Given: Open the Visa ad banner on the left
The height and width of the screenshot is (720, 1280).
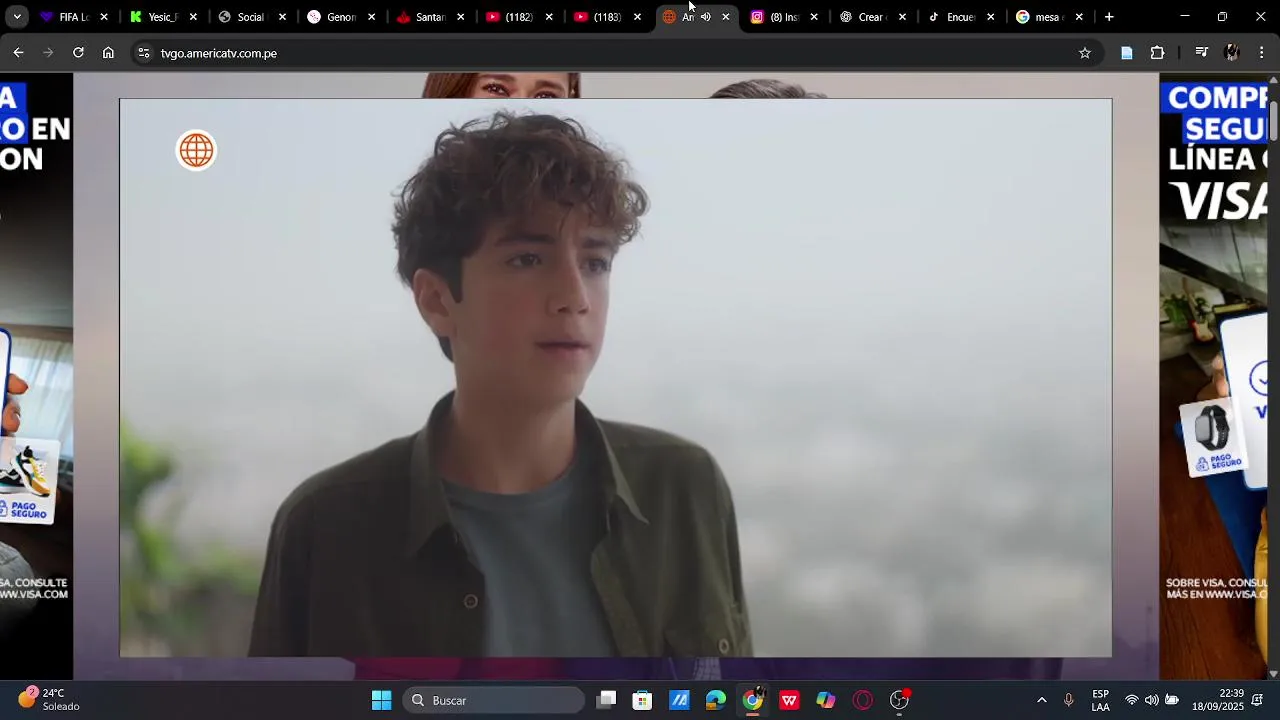Looking at the screenshot, I should 36,377.
